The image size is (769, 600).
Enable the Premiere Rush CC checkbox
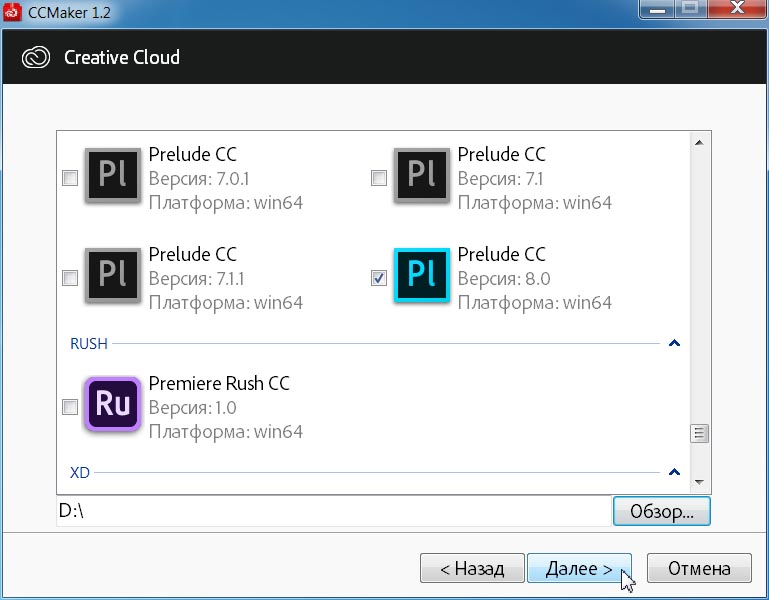tap(70, 407)
